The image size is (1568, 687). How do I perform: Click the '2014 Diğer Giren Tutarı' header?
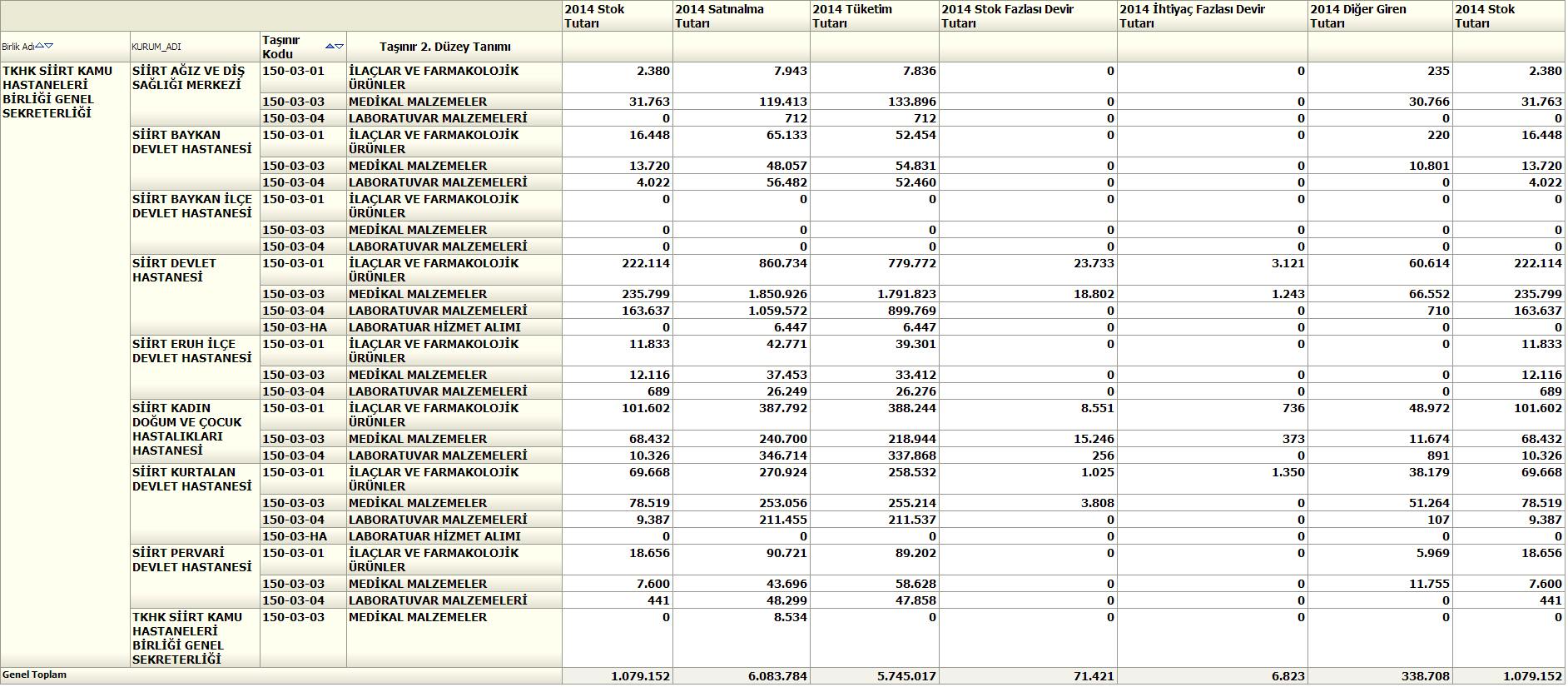tap(1358, 16)
